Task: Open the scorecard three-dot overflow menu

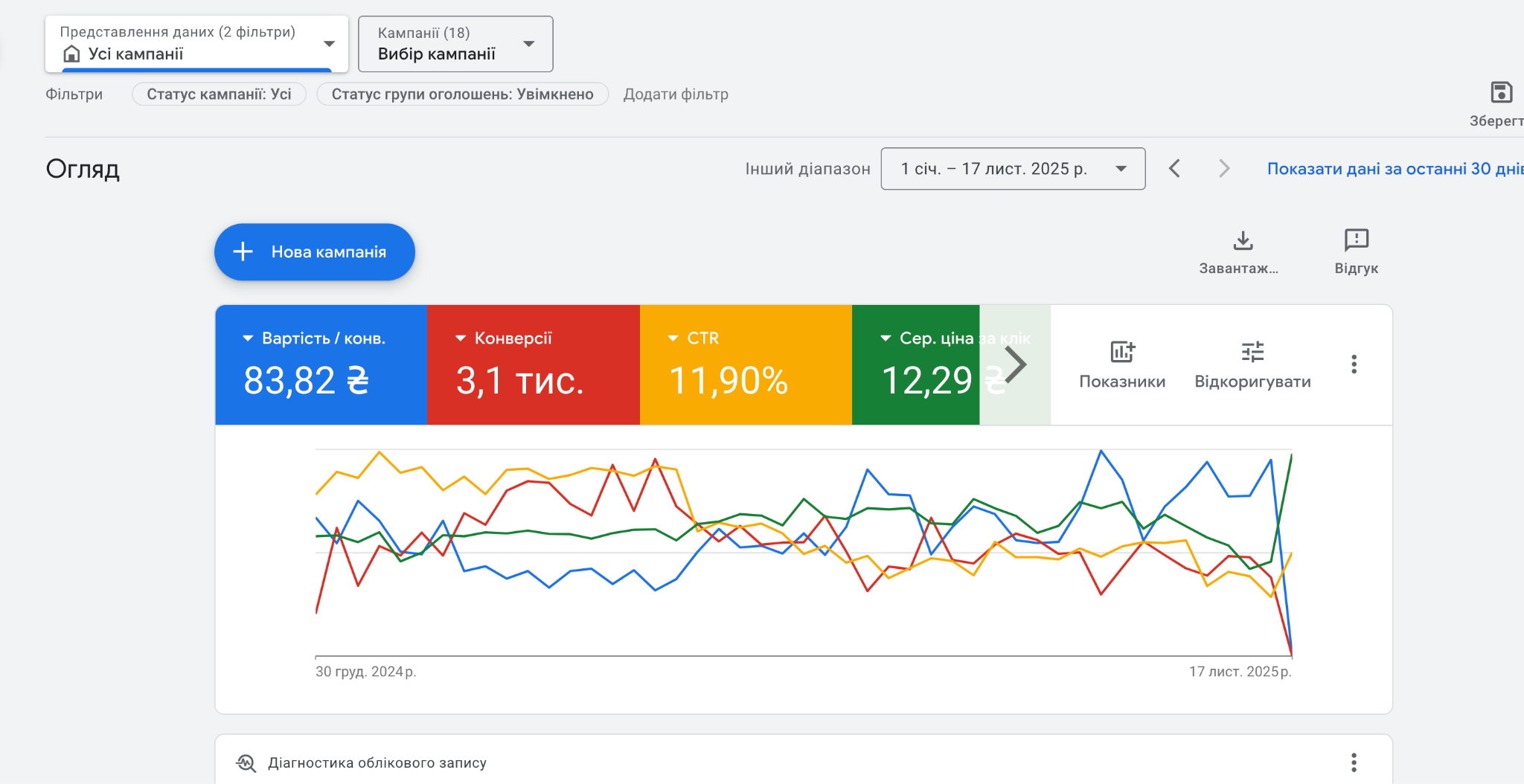Action: [x=1354, y=364]
